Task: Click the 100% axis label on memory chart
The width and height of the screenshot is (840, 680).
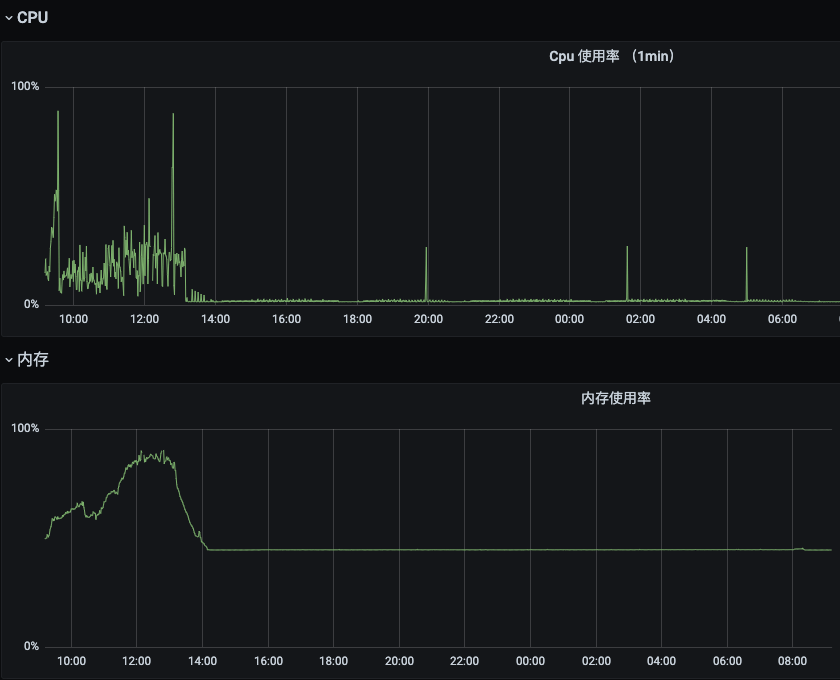Action: click(25, 428)
